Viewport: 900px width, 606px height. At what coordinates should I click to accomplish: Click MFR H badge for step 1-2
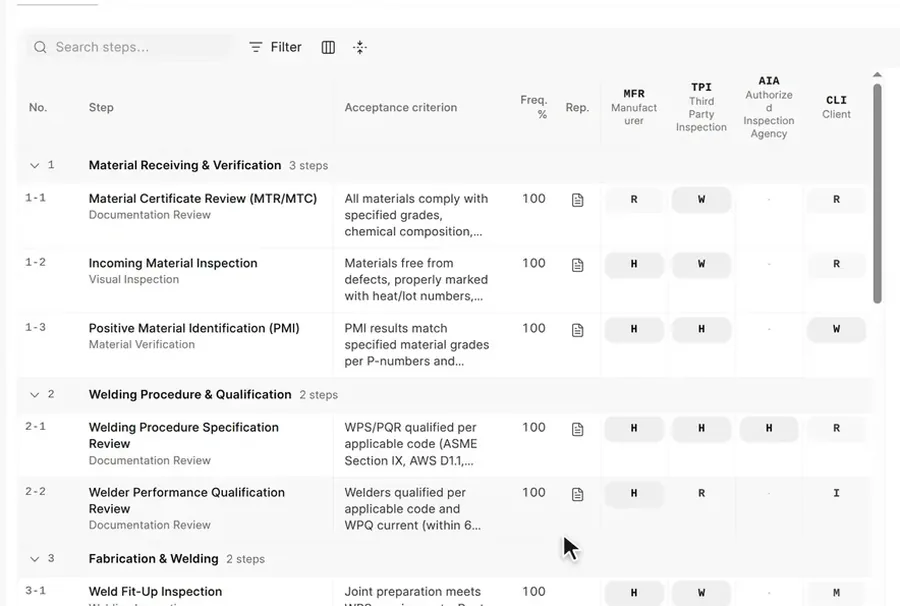634,265
